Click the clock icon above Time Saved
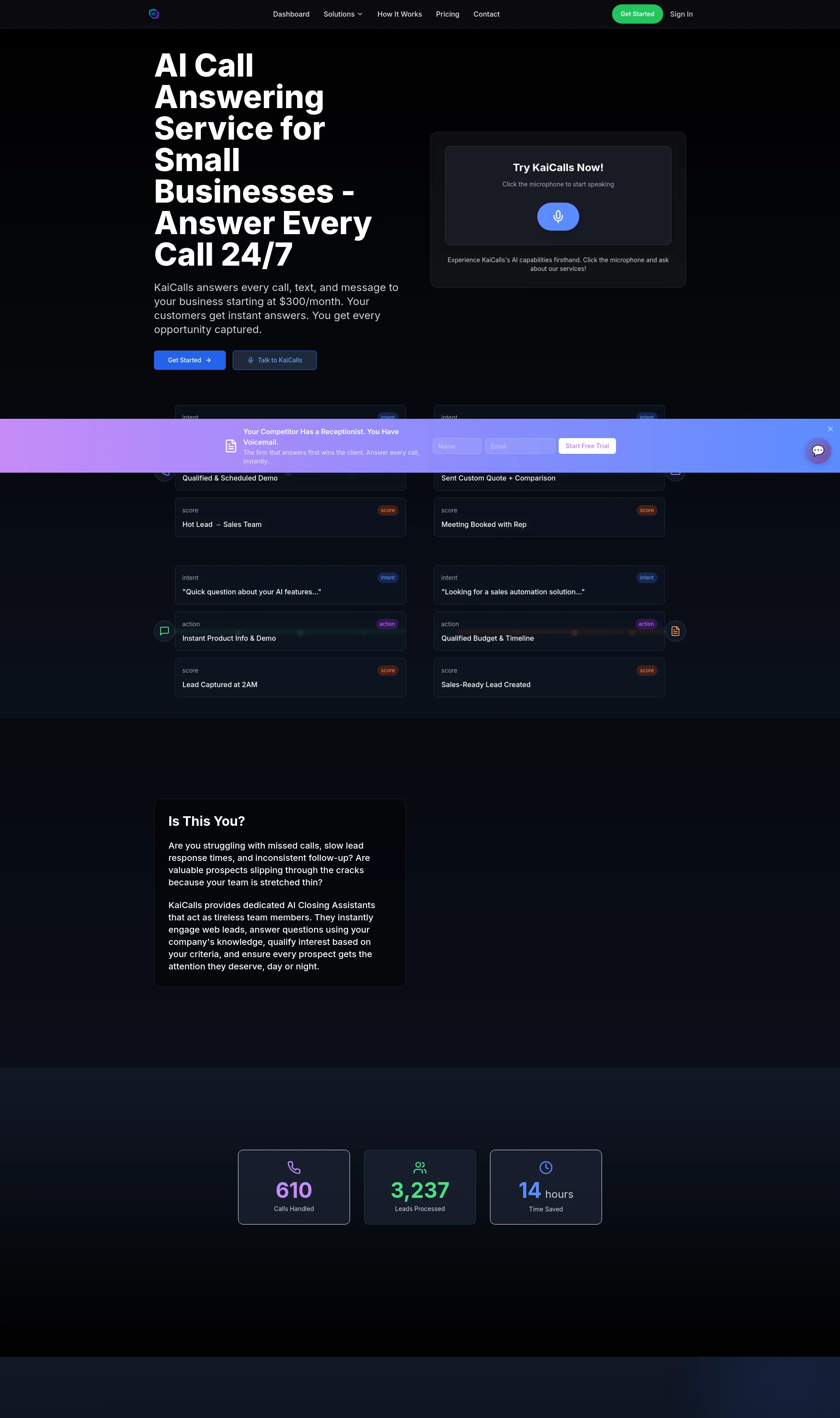This screenshot has height=1418, width=840. [546, 1167]
